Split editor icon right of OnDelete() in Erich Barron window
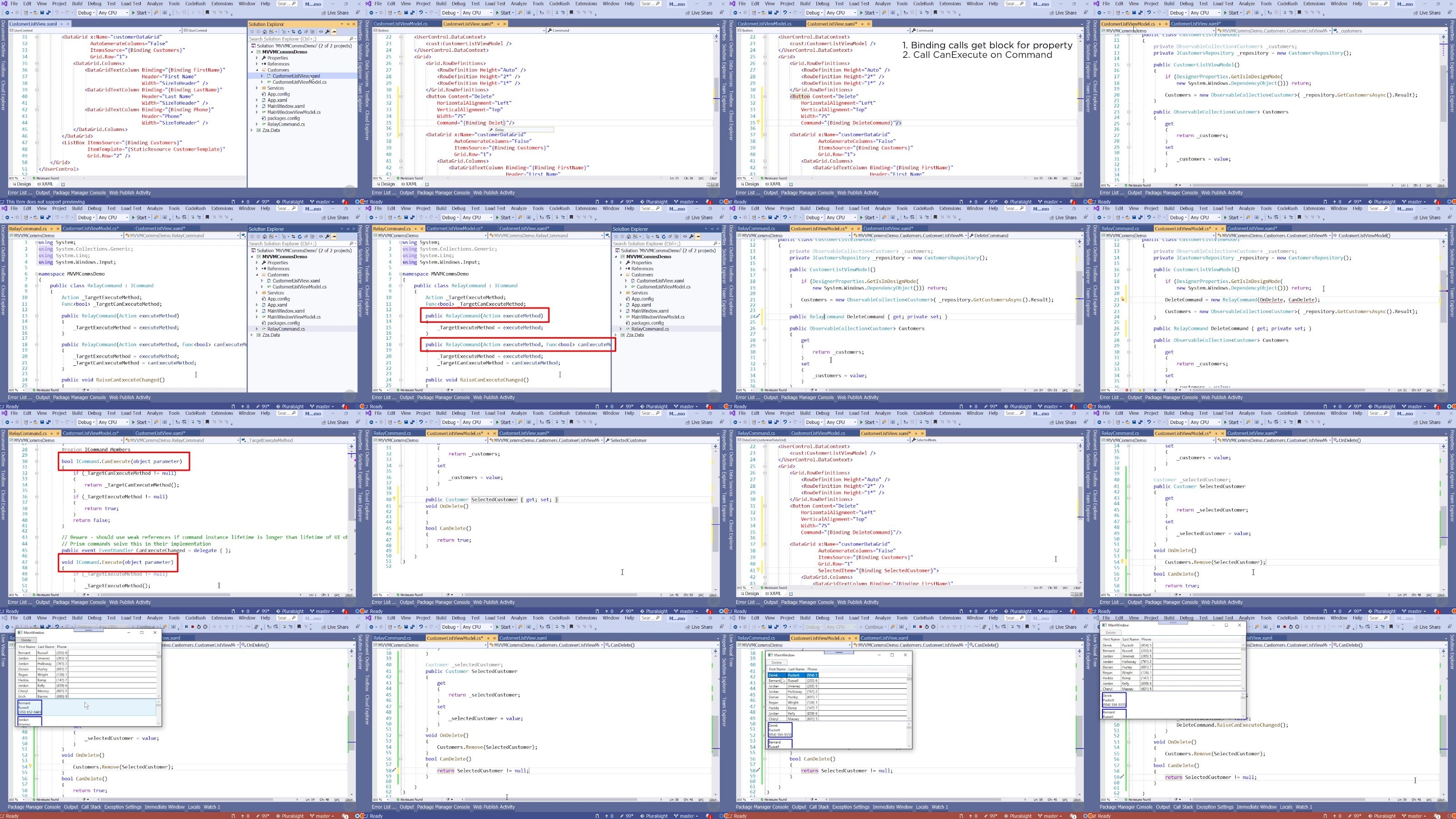This screenshot has height=819, width=1456. (x=352, y=651)
